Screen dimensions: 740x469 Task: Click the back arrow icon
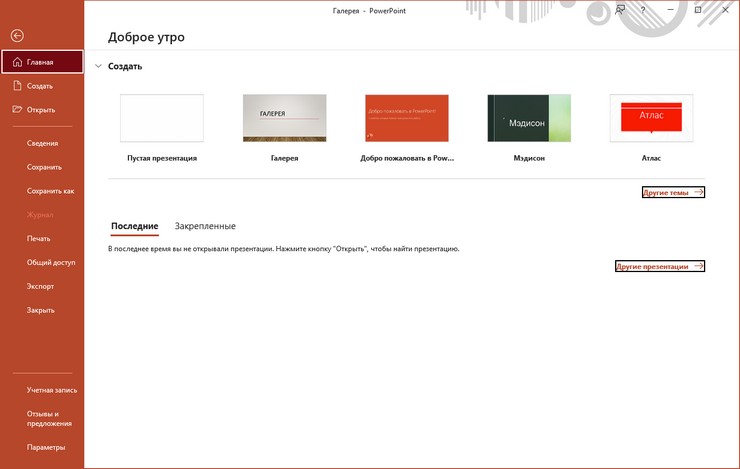[x=17, y=35]
